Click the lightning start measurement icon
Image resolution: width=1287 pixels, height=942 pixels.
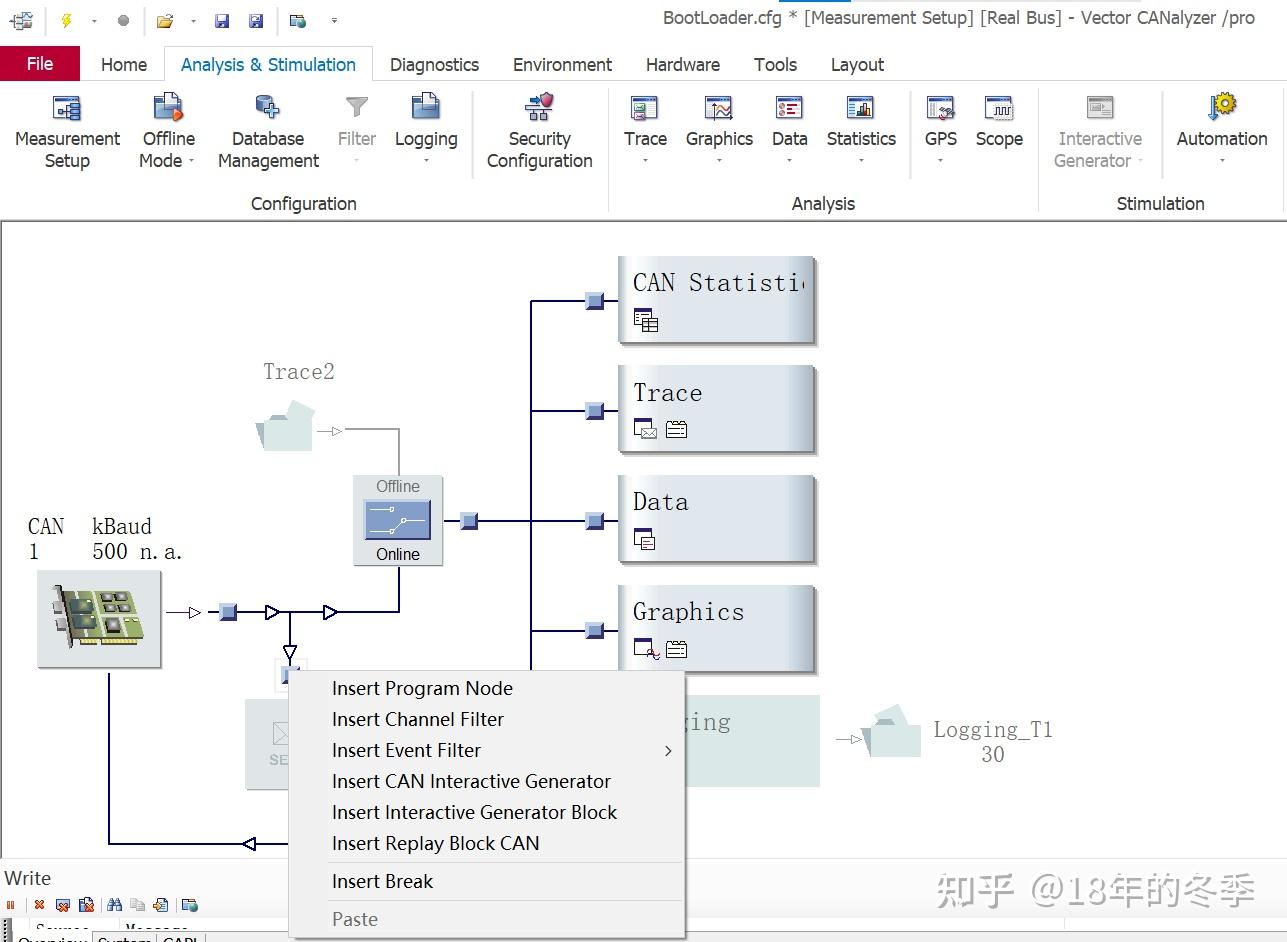pos(66,20)
